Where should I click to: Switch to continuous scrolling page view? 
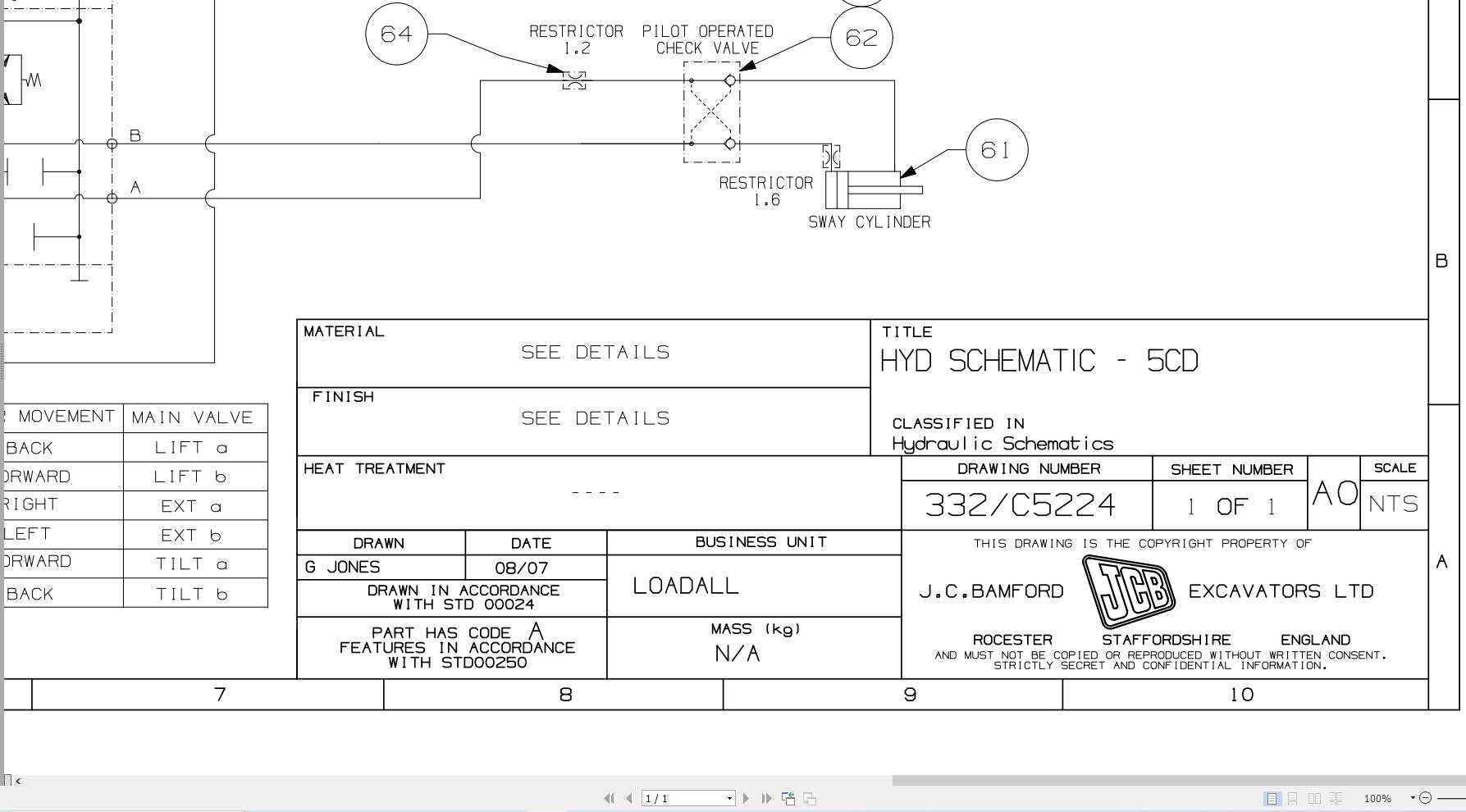[x=1293, y=798]
